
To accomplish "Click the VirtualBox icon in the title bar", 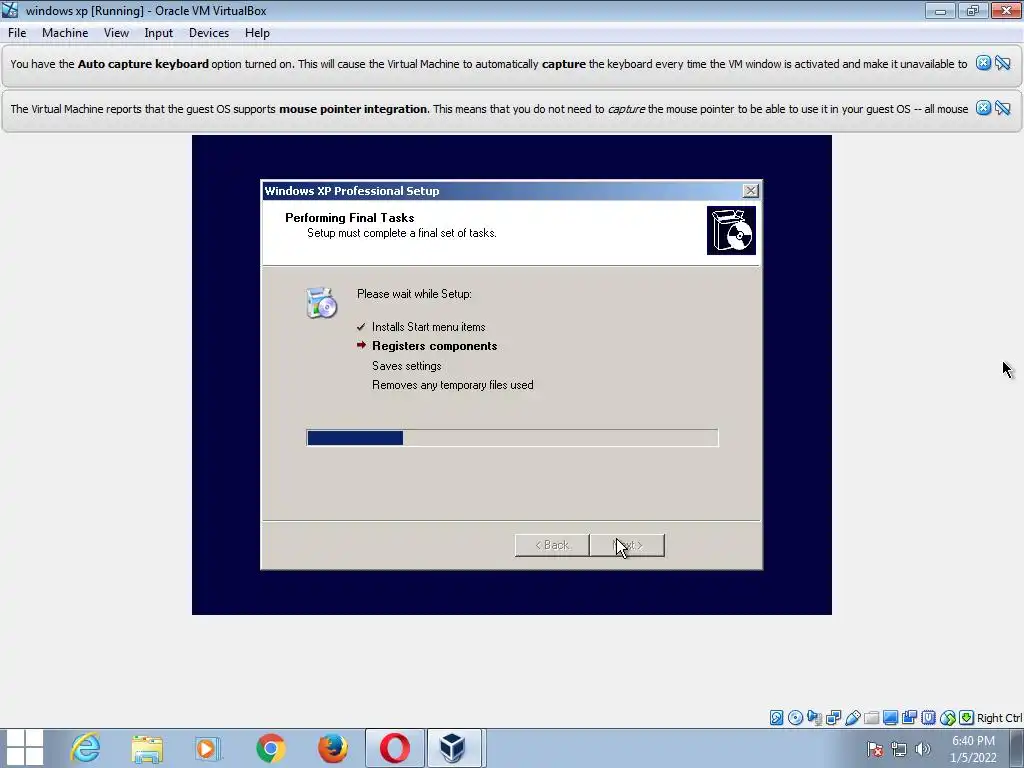I will [10, 10].
